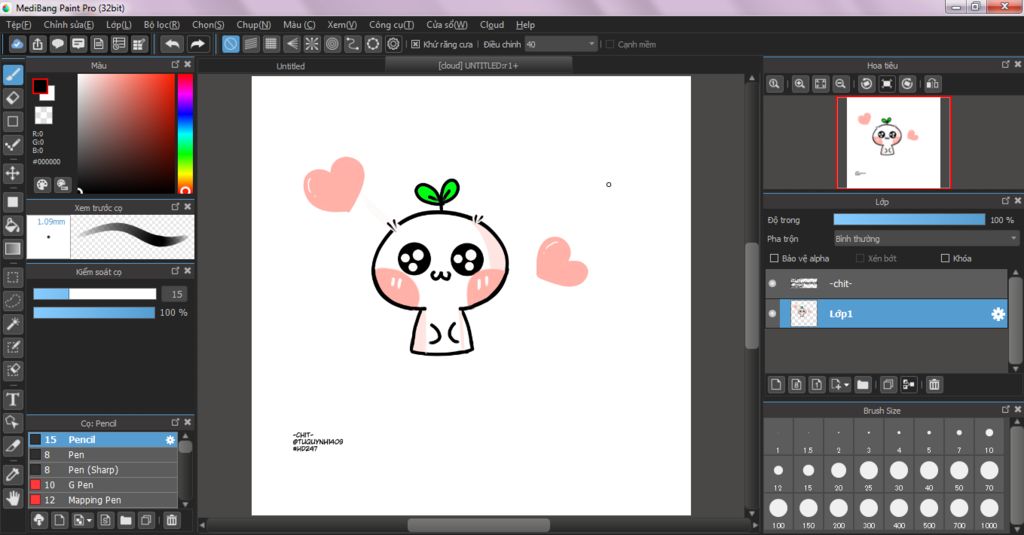Select Pen (Sharp) brush
Image resolution: width=1024 pixels, height=535 pixels.
click(103, 470)
